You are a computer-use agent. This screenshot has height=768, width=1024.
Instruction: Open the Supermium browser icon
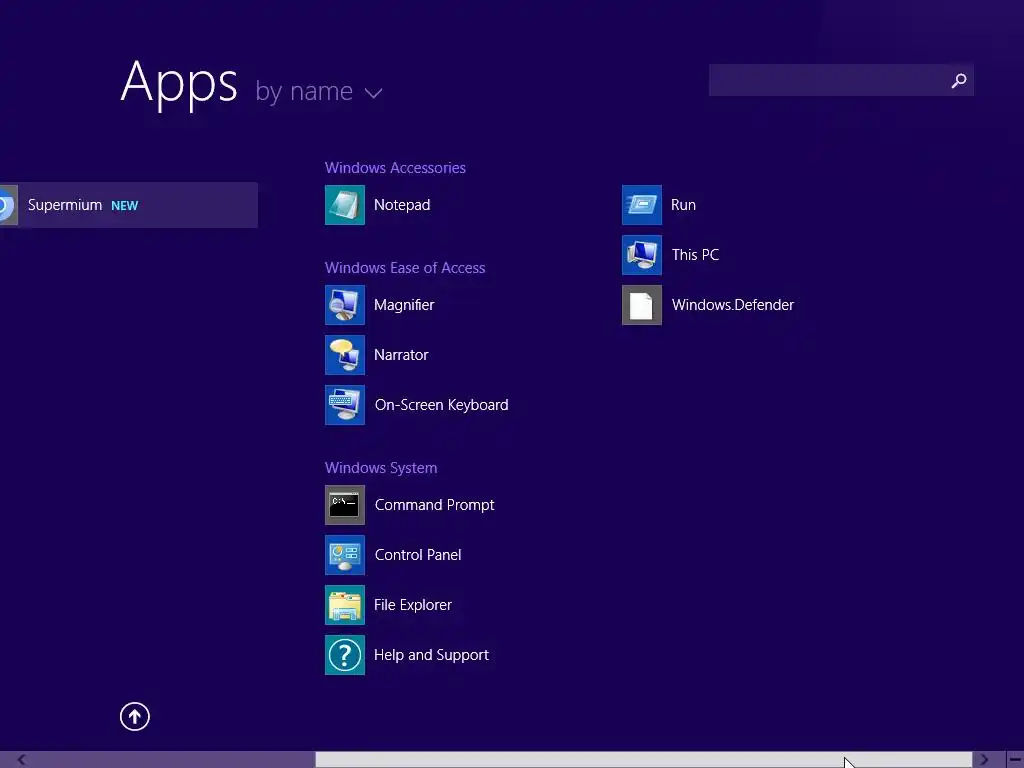pyautogui.click(x=8, y=205)
